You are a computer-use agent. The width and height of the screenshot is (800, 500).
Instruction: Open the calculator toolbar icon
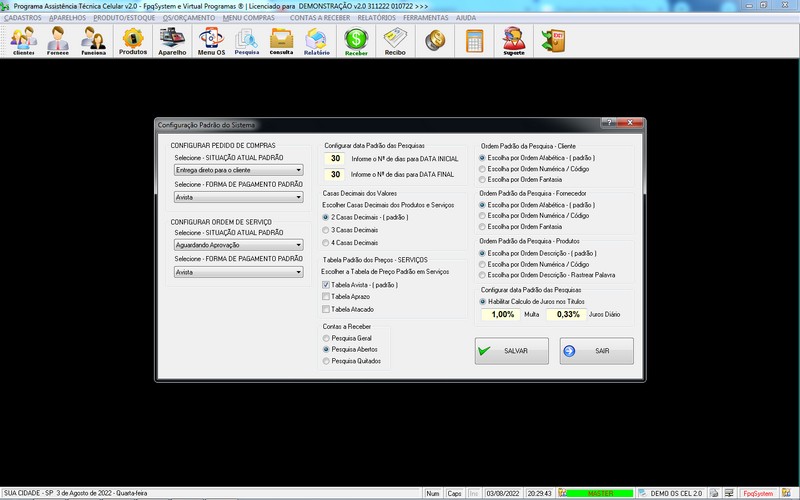click(x=474, y=41)
